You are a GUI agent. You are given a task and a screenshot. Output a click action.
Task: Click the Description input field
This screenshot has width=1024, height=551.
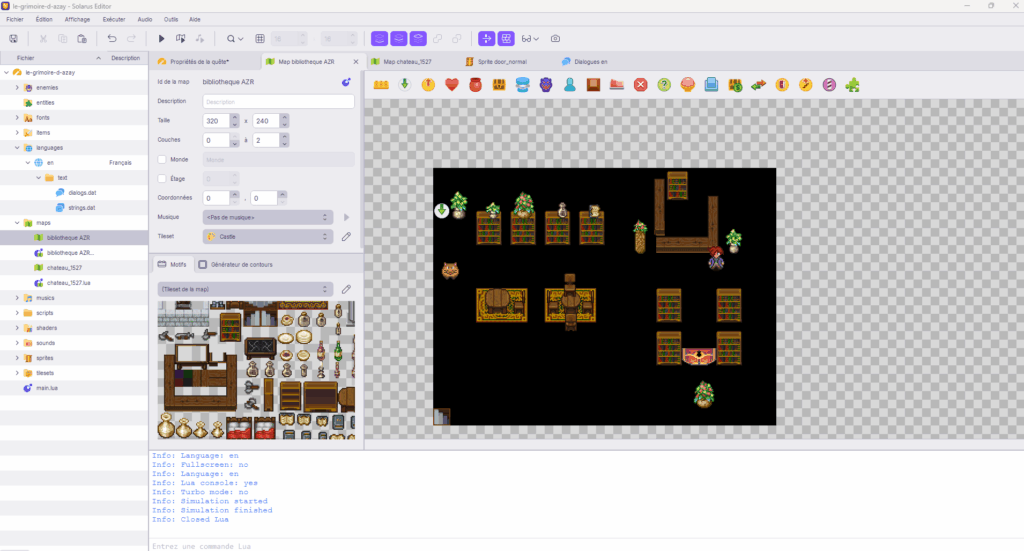coord(278,101)
